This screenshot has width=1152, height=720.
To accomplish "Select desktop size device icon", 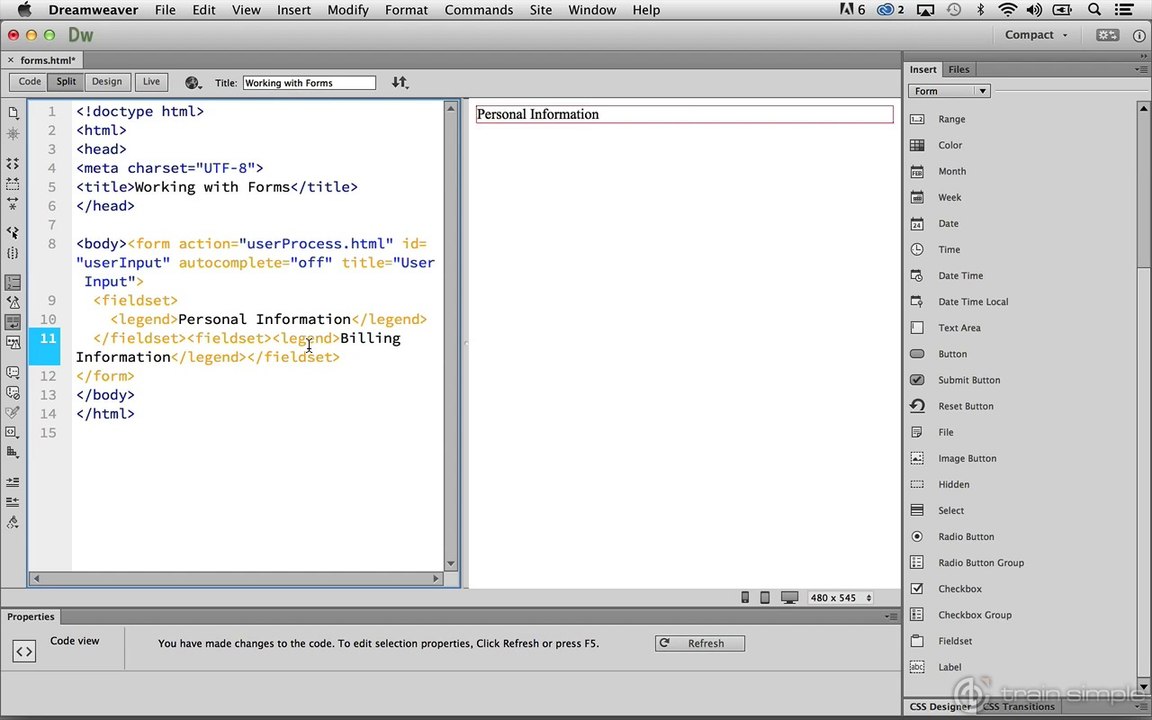I will pos(789,597).
